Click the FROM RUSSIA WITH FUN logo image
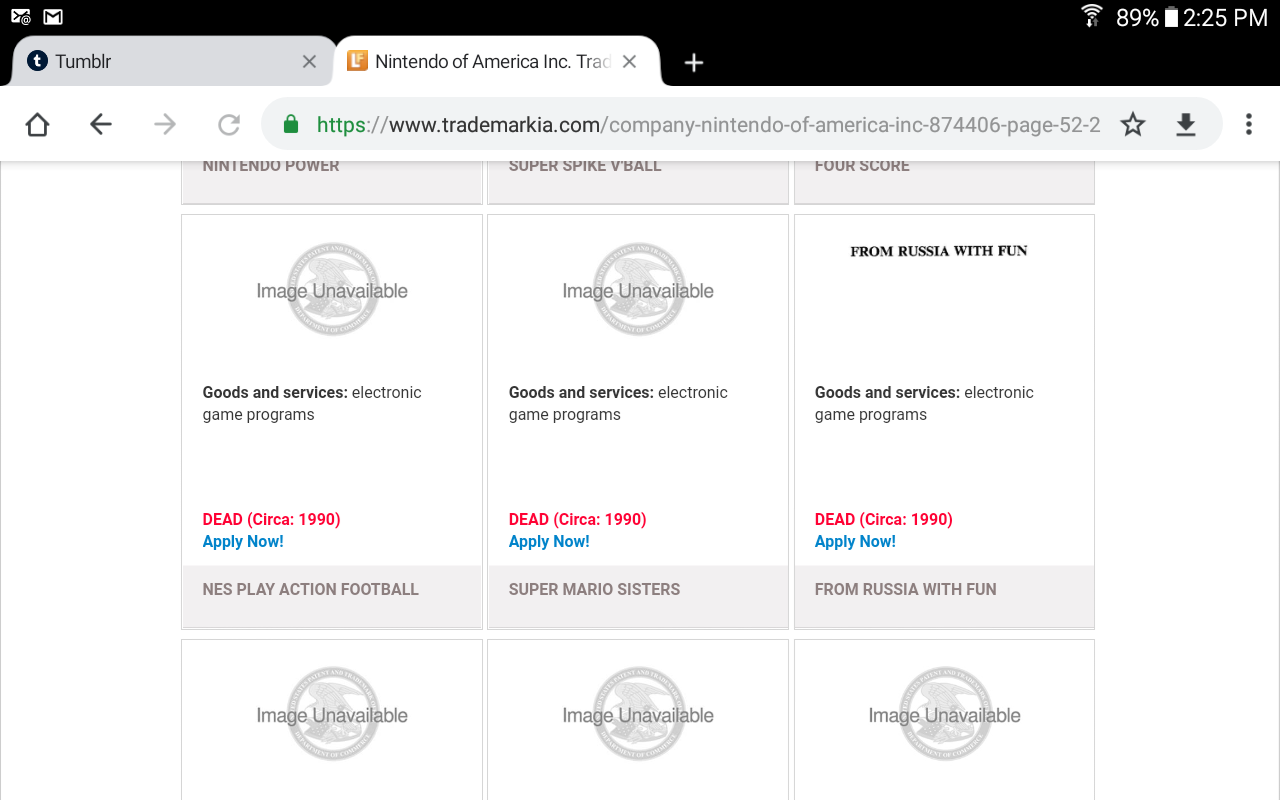Image resolution: width=1280 pixels, height=800 pixels. click(x=939, y=251)
